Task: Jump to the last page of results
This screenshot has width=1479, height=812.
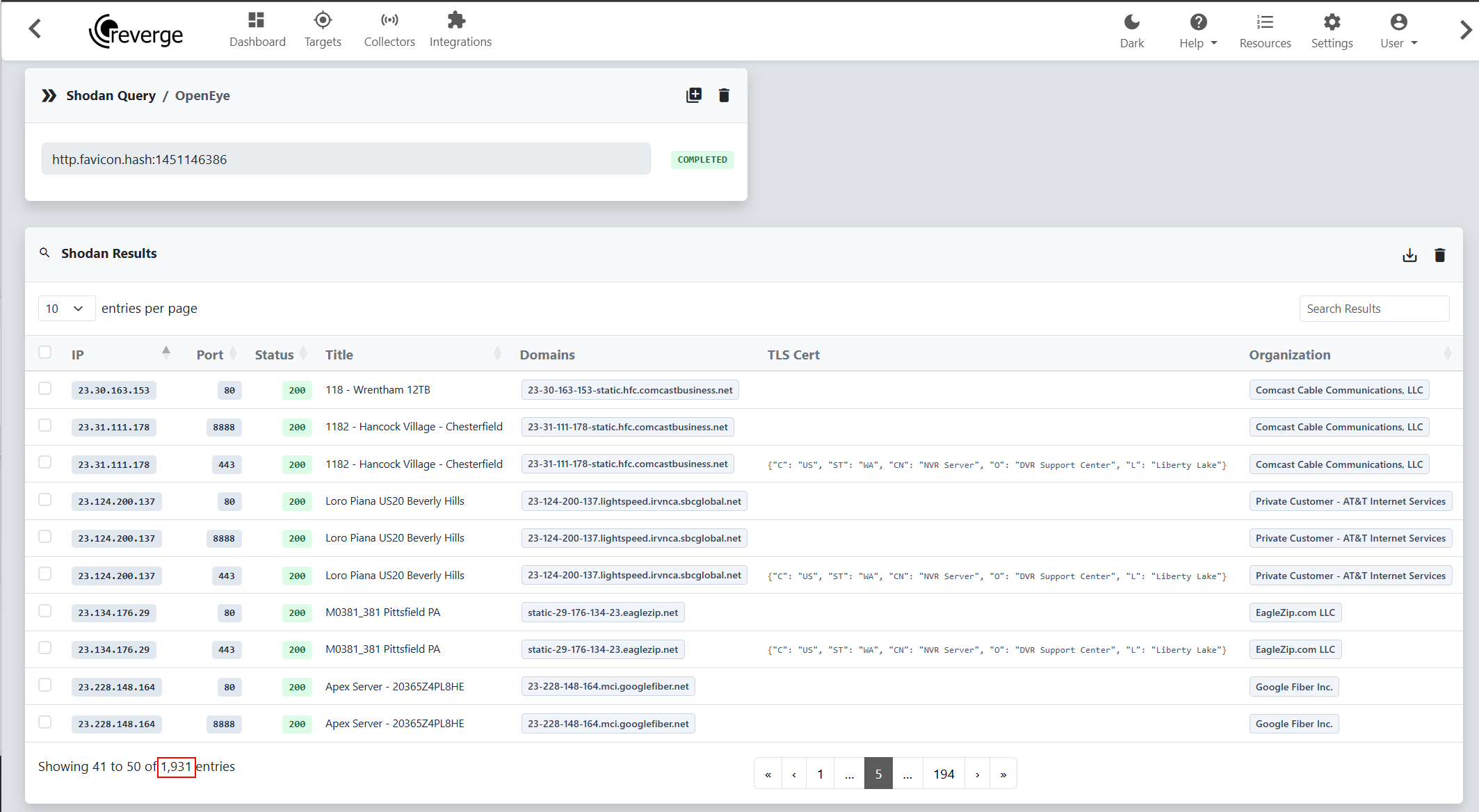Action: click(x=1003, y=774)
